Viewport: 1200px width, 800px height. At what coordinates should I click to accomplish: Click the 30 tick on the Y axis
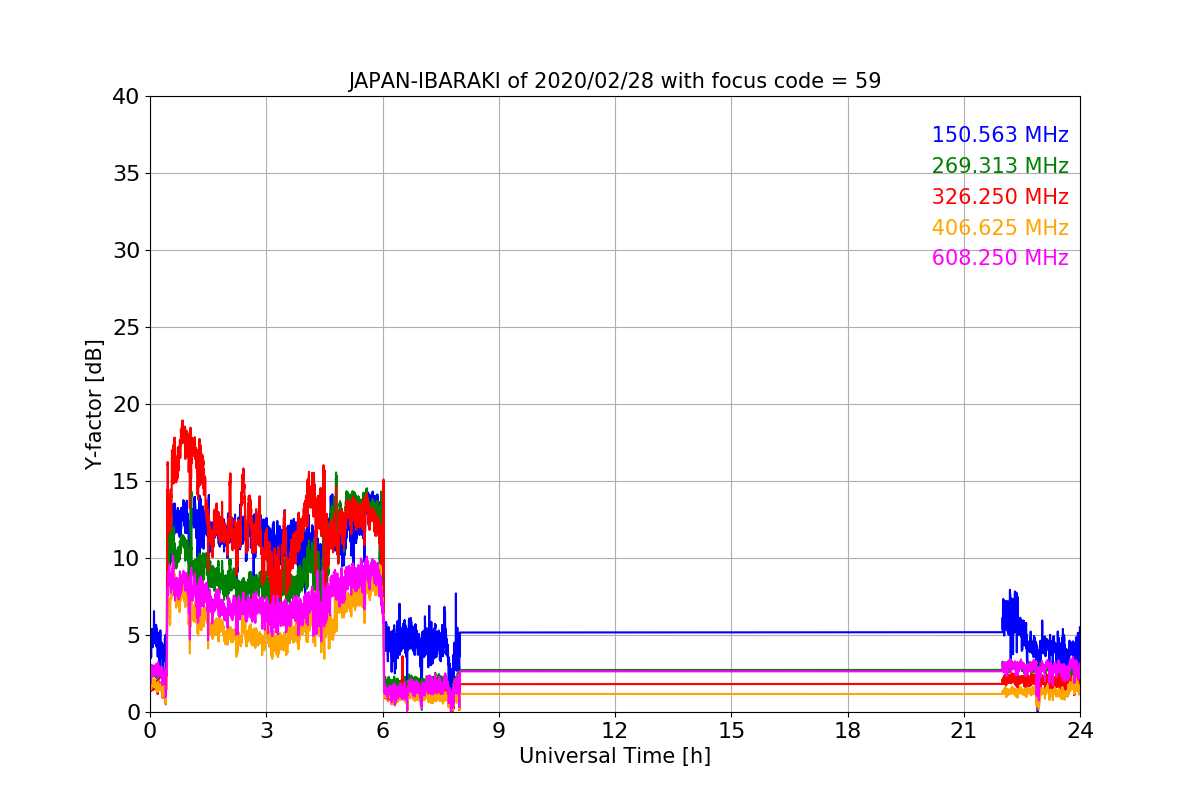(126, 251)
